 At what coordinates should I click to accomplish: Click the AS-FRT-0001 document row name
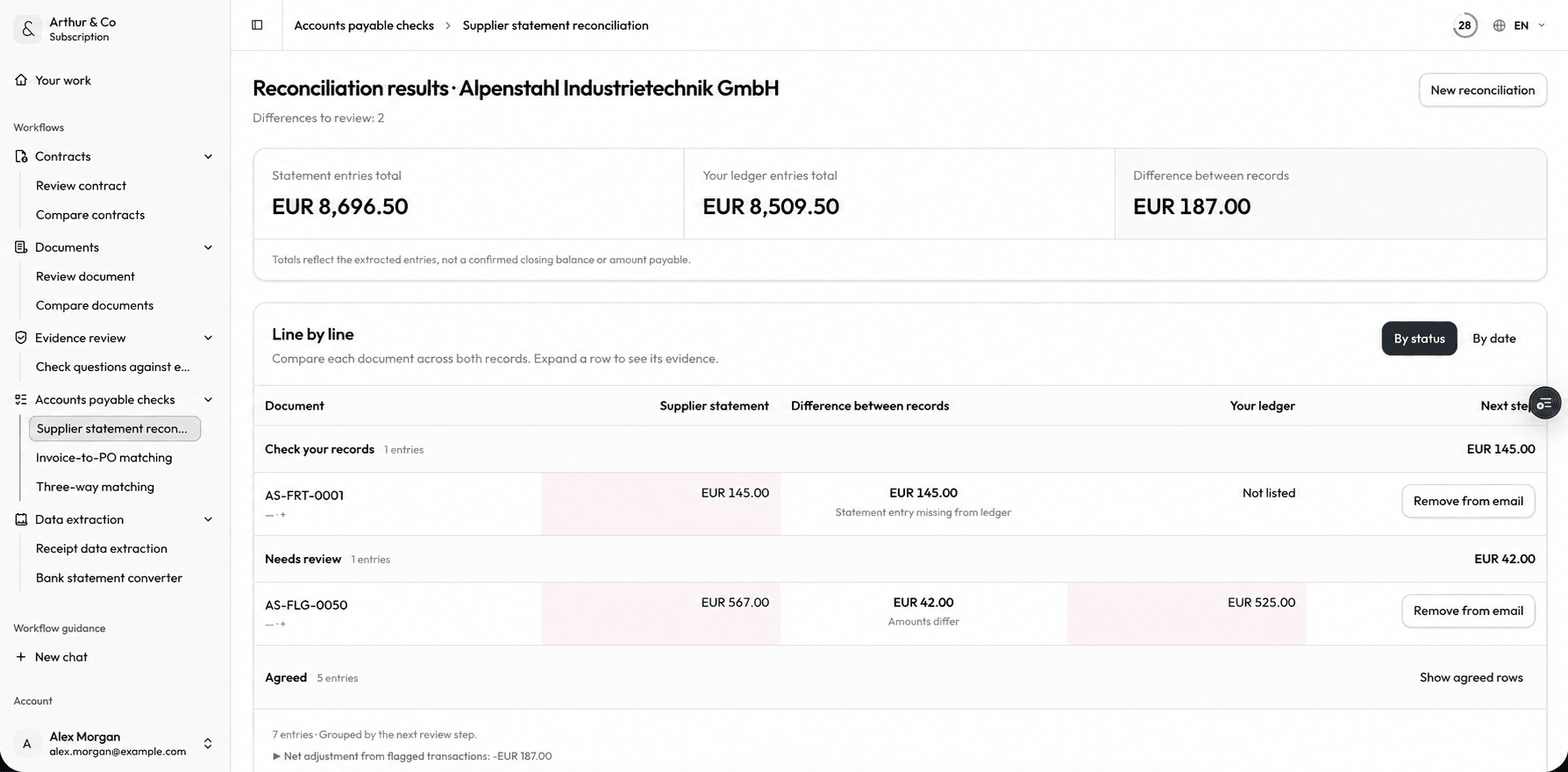(x=304, y=496)
